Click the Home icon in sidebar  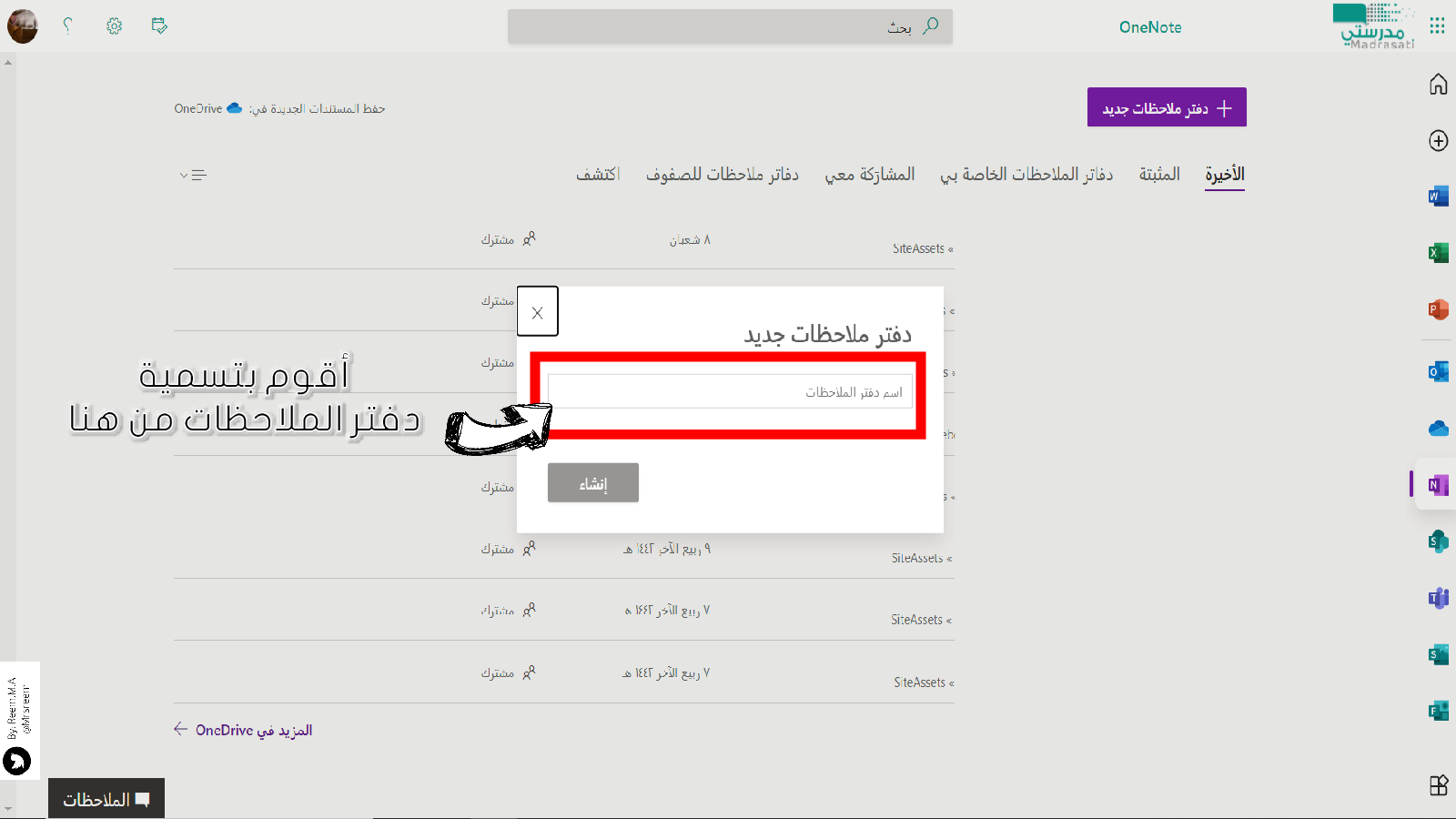[x=1438, y=85]
